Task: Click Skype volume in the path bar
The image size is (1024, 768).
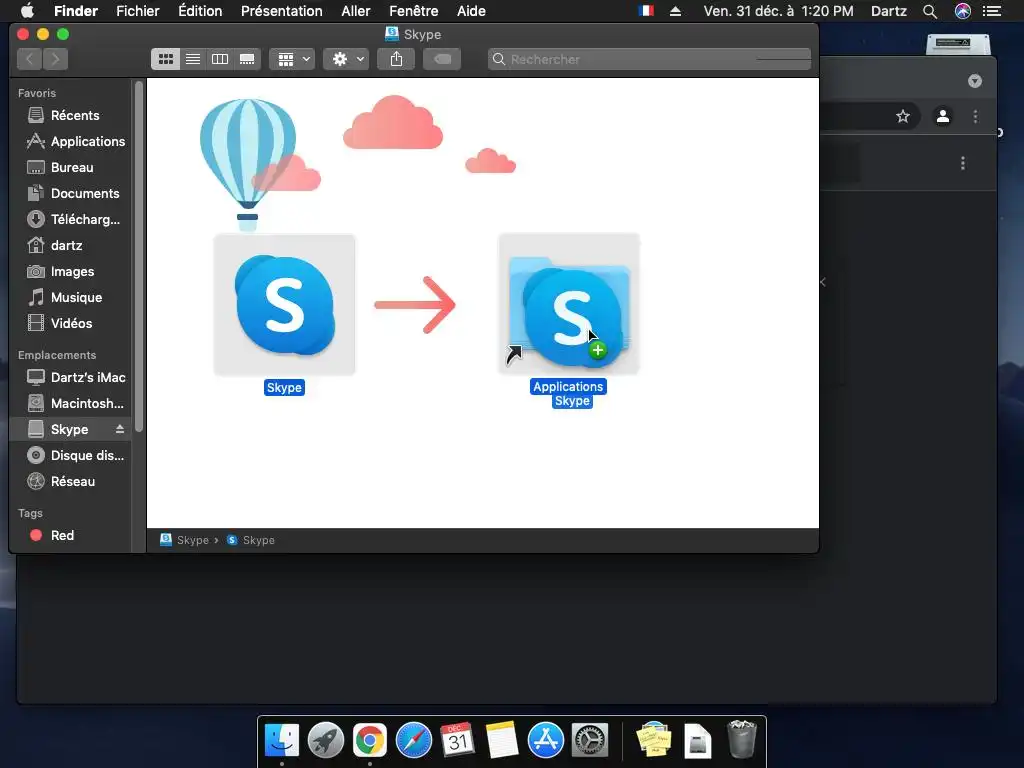Action: pos(185,540)
